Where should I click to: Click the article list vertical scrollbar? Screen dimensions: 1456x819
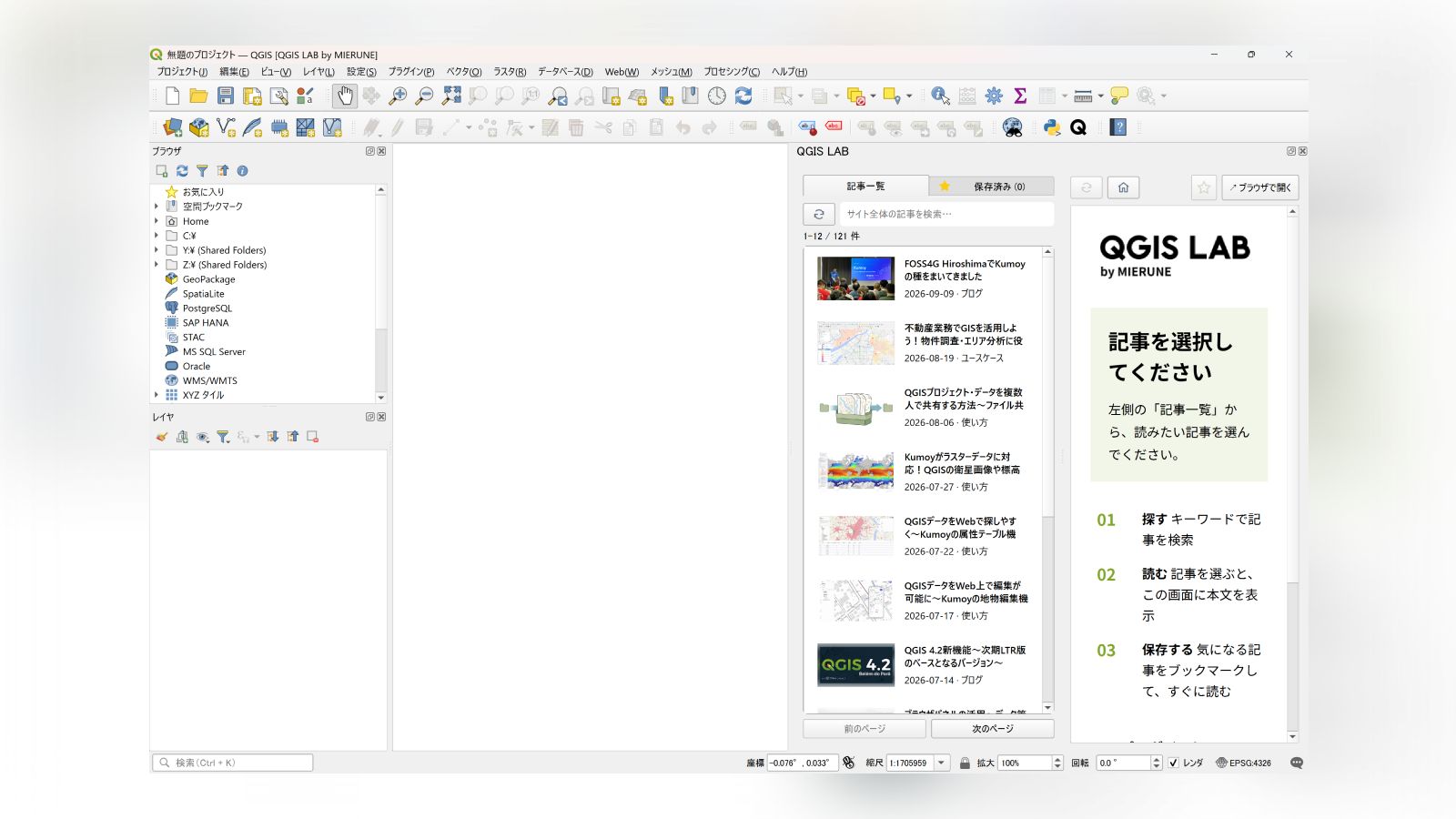point(1047,480)
